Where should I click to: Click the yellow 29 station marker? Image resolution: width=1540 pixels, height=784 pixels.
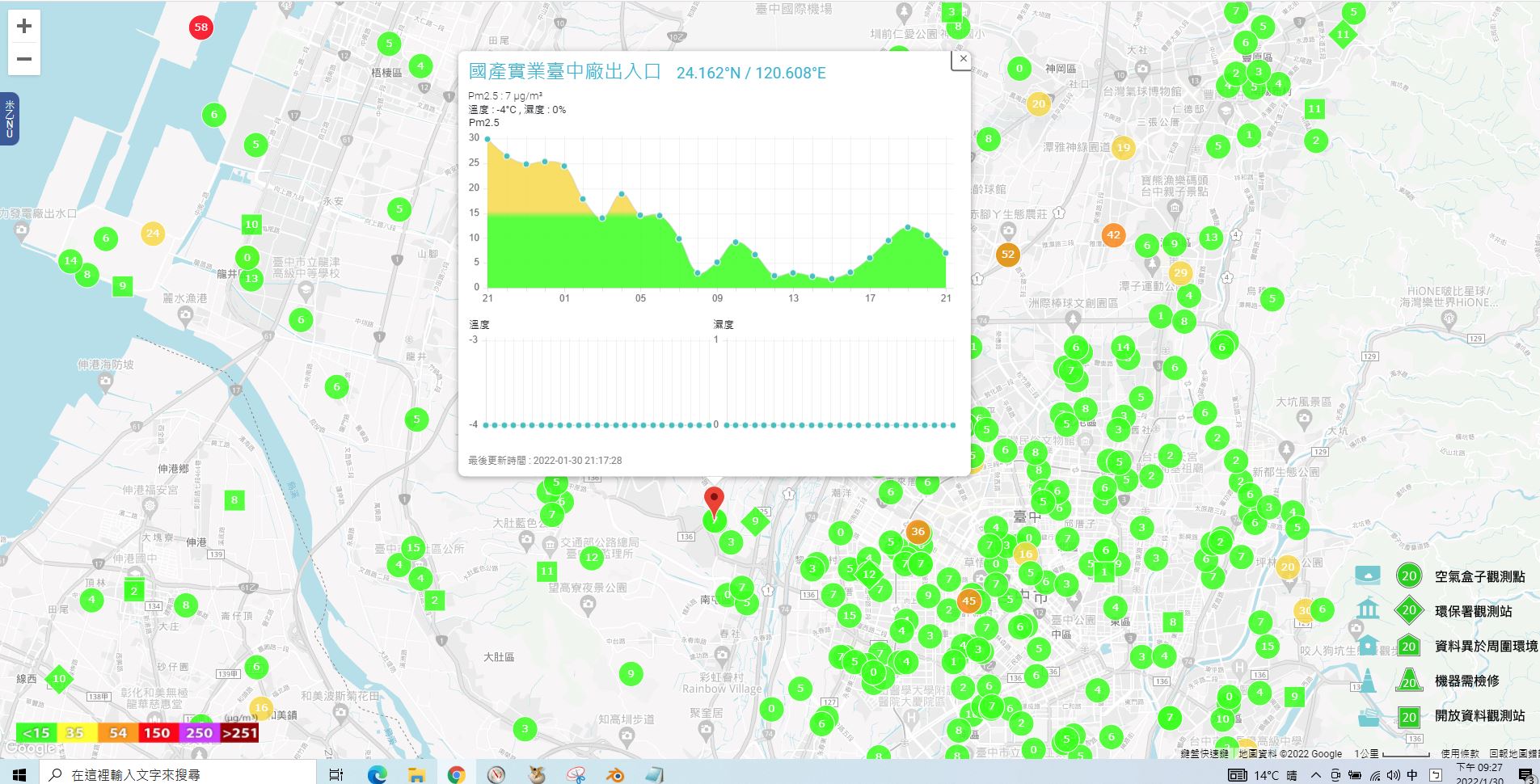(1180, 272)
